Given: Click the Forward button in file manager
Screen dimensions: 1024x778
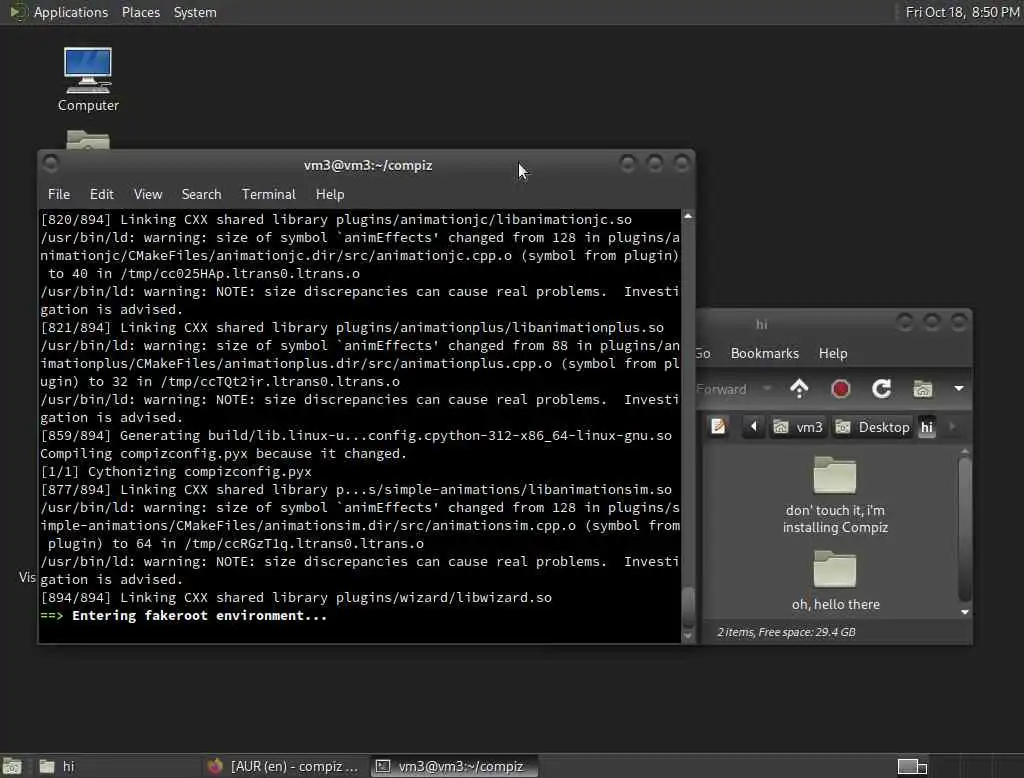Looking at the screenshot, I should (722, 389).
